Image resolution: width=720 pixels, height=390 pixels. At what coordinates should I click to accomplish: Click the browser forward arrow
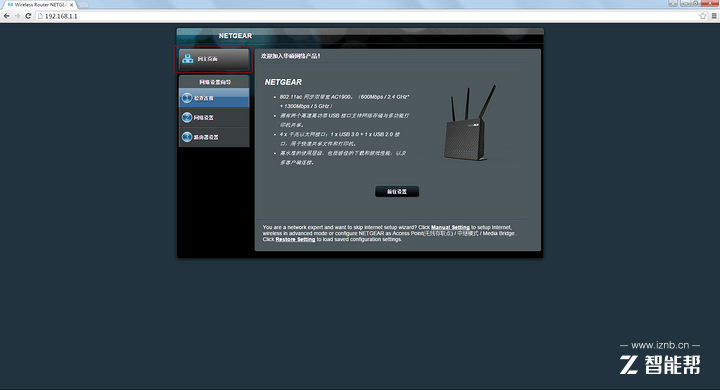coord(17,16)
